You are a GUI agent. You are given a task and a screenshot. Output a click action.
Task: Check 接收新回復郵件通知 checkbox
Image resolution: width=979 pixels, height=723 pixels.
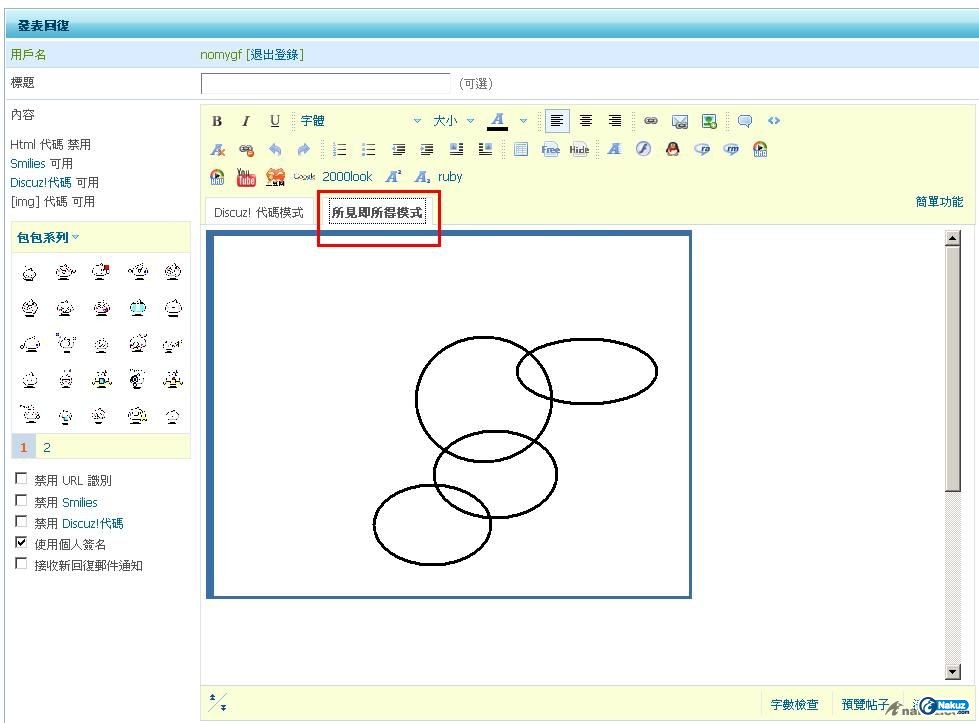point(21,563)
